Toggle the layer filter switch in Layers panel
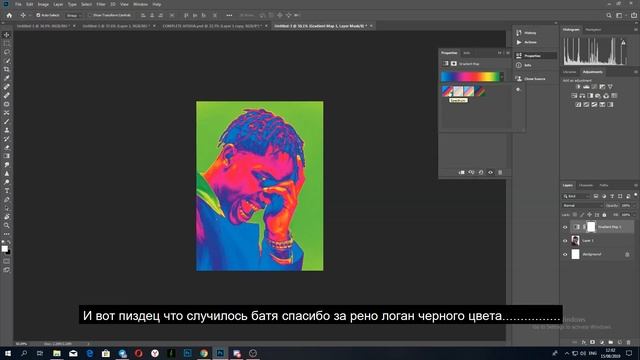This screenshot has width=640, height=360. pyautogui.click(x=636, y=196)
